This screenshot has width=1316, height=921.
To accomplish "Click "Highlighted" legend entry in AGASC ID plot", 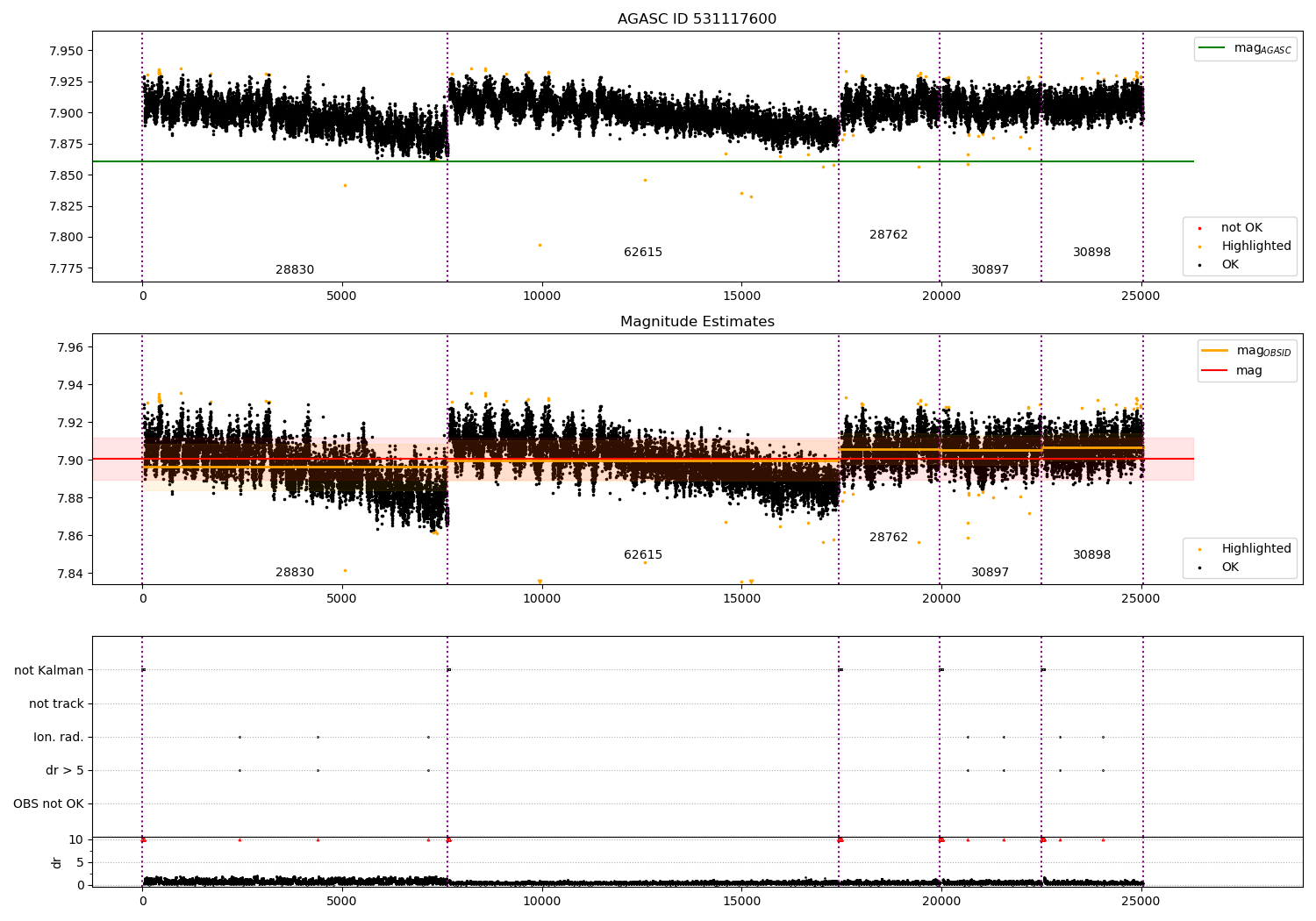I will pos(1246,246).
